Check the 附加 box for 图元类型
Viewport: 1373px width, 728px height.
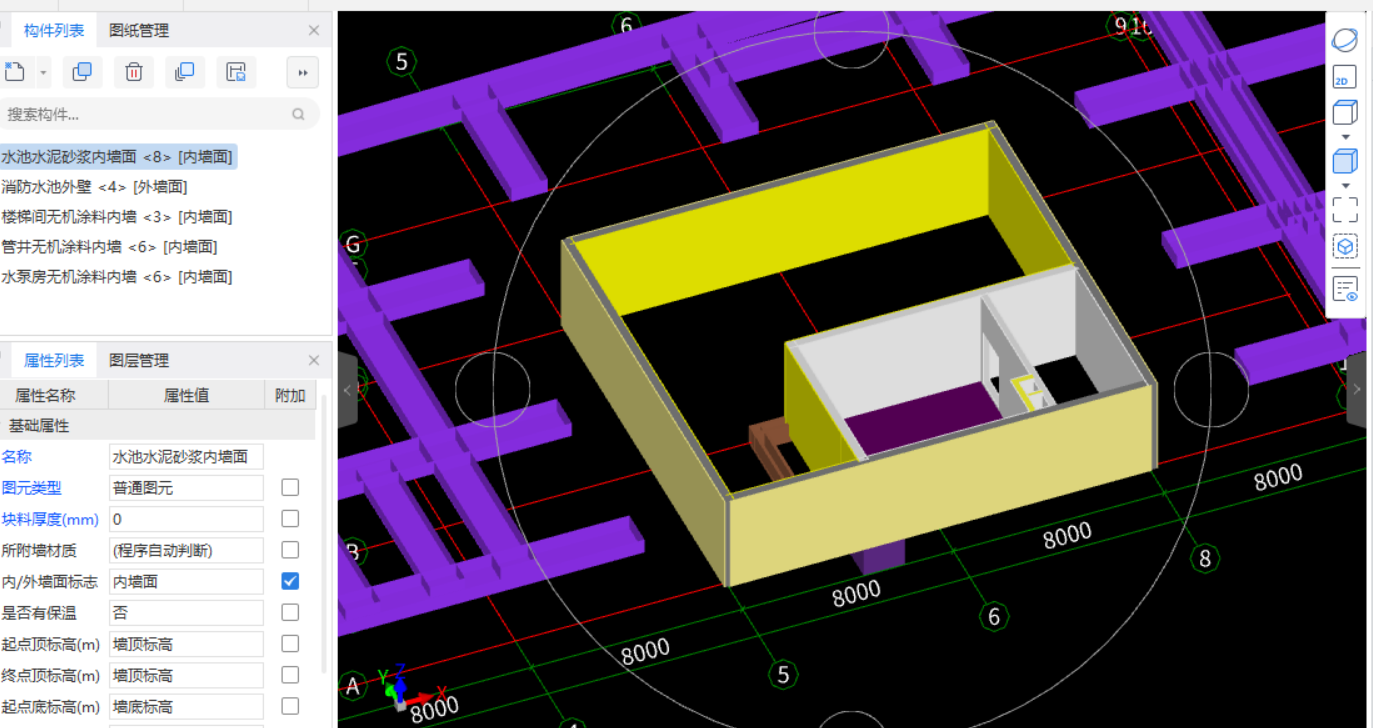coord(290,487)
